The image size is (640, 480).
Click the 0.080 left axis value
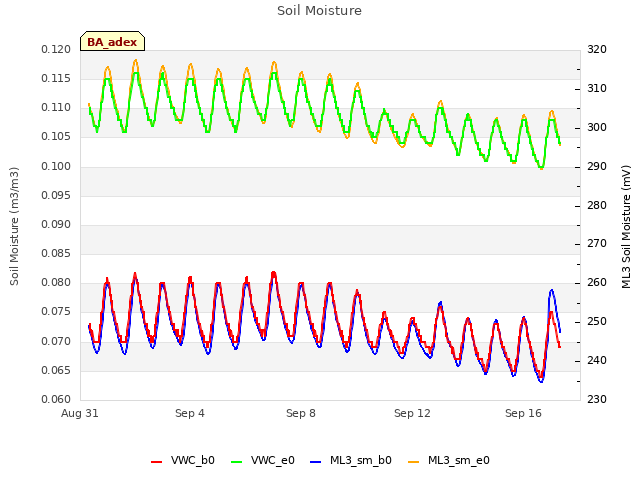click(56, 282)
